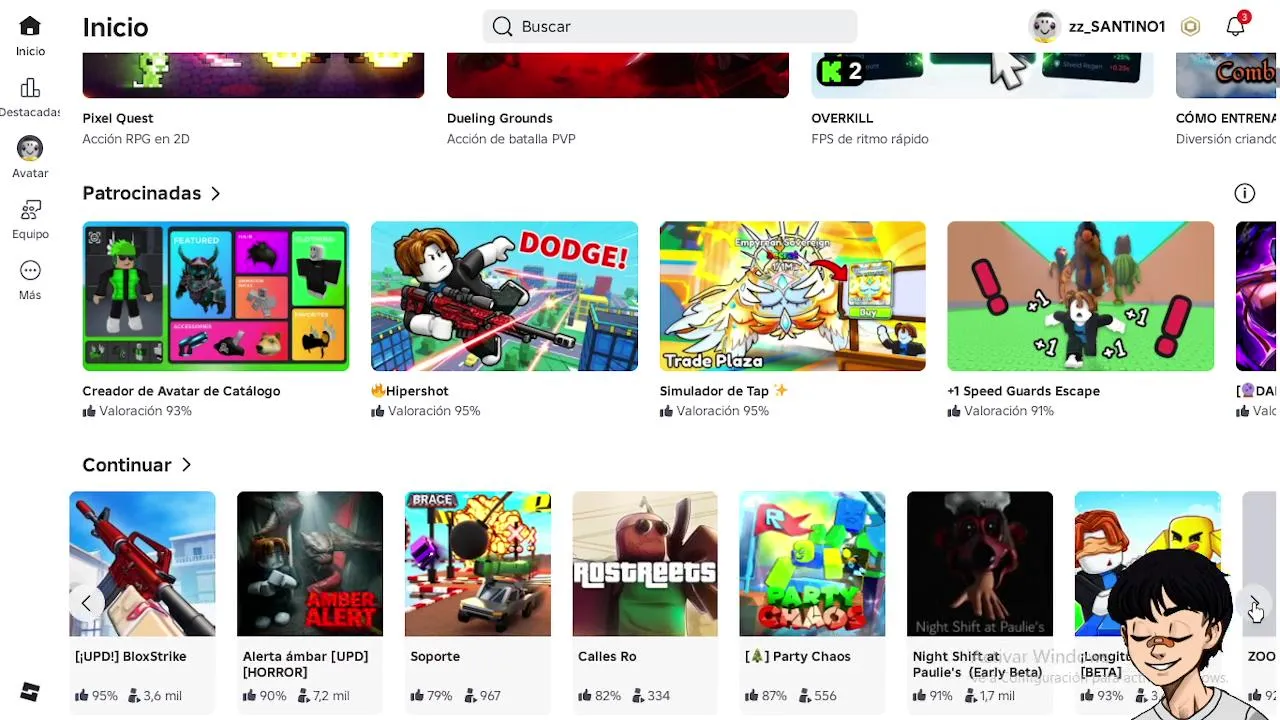Open the Creador de Avatar de Catálogo thumbnail

pos(216,296)
